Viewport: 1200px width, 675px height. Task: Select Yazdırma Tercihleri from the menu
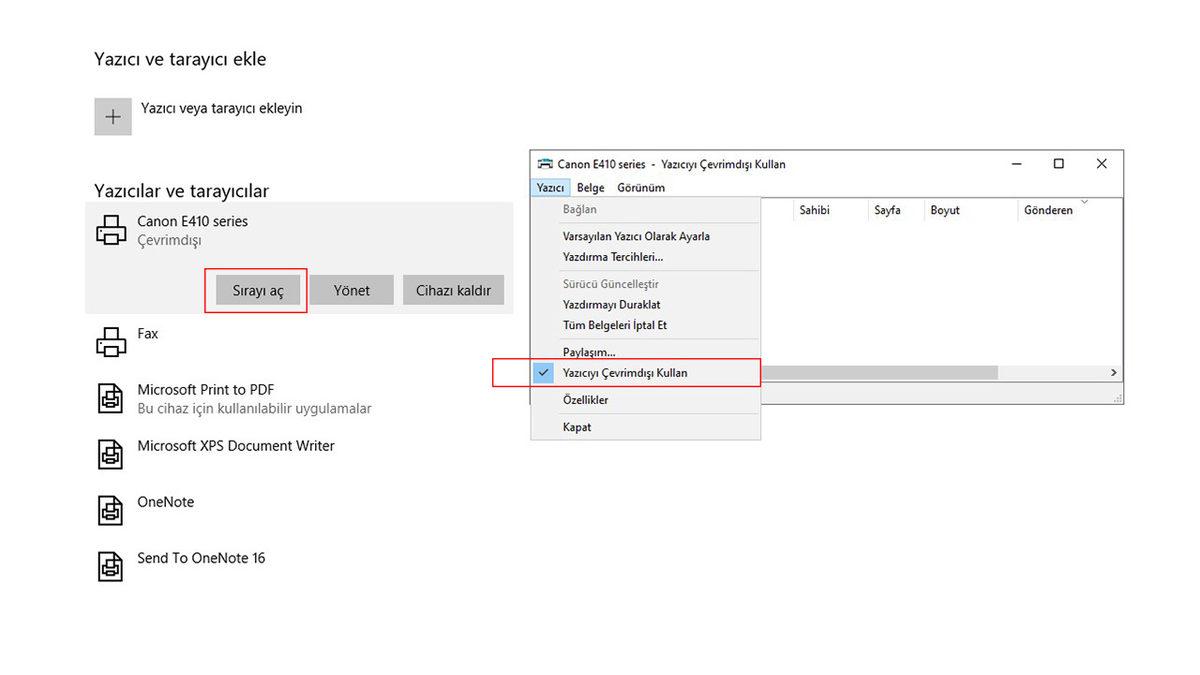coord(612,257)
